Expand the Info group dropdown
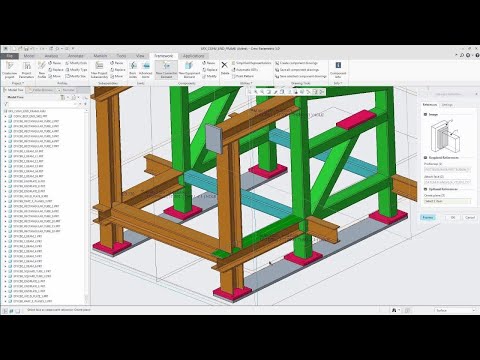 pos(338,83)
